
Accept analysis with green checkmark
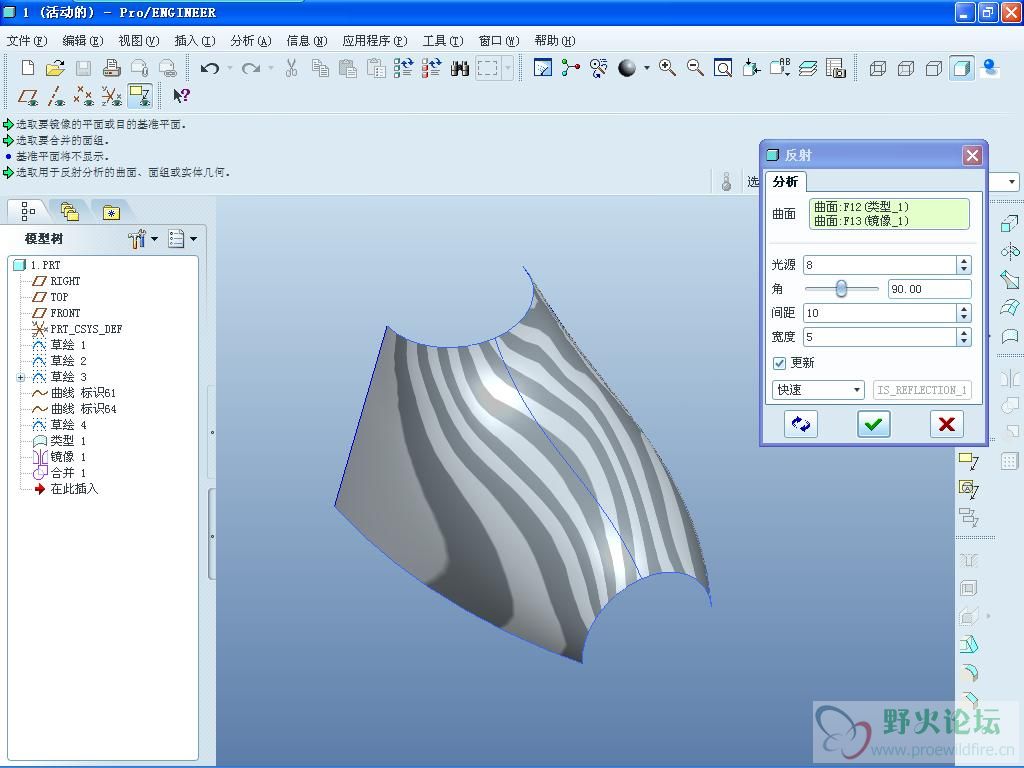pyautogui.click(x=873, y=424)
